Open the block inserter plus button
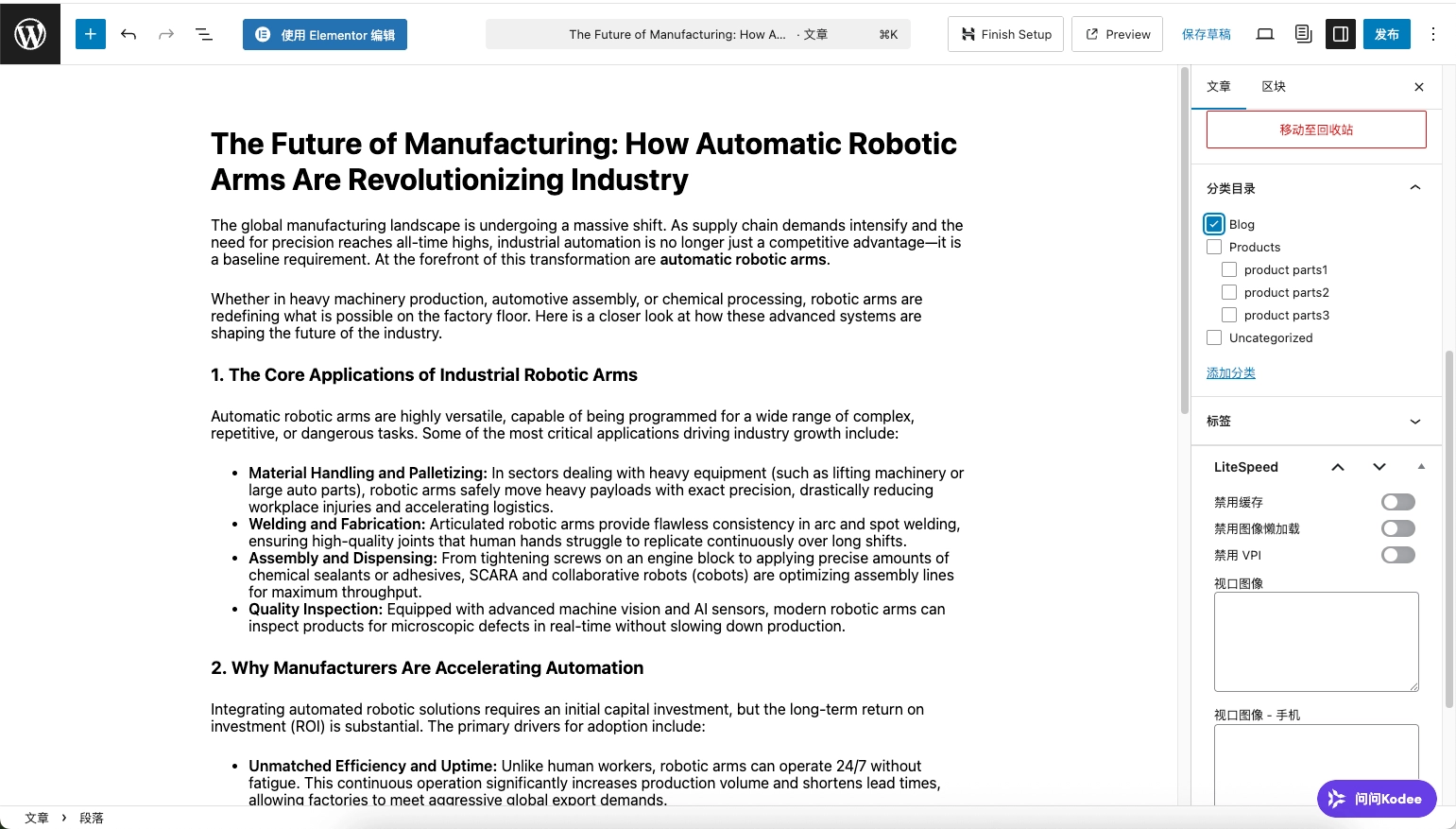The width and height of the screenshot is (1456, 829). (91, 34)
